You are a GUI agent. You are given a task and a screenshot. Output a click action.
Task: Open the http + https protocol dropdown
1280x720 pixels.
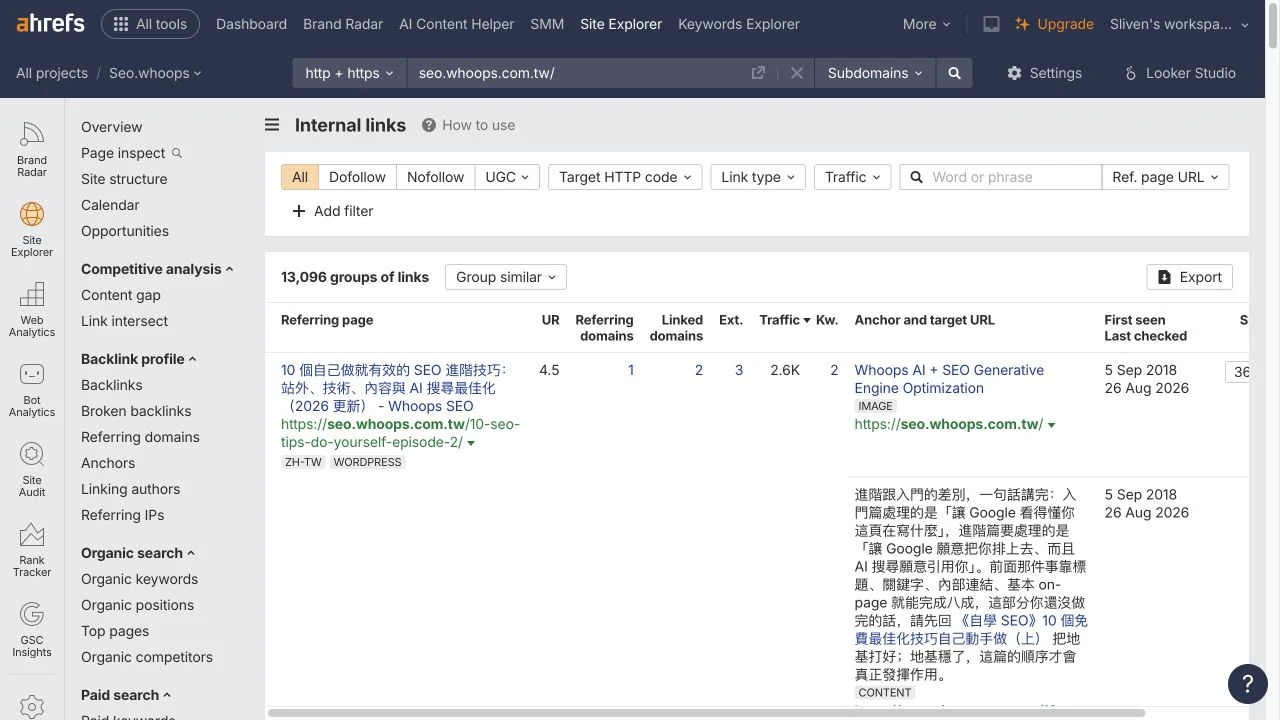[x=349, y=73]
